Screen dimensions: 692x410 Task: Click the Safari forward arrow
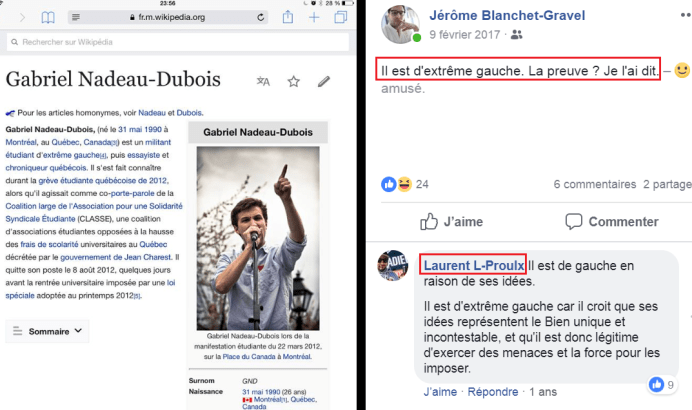pyautogui.click(x=24, y=17)
